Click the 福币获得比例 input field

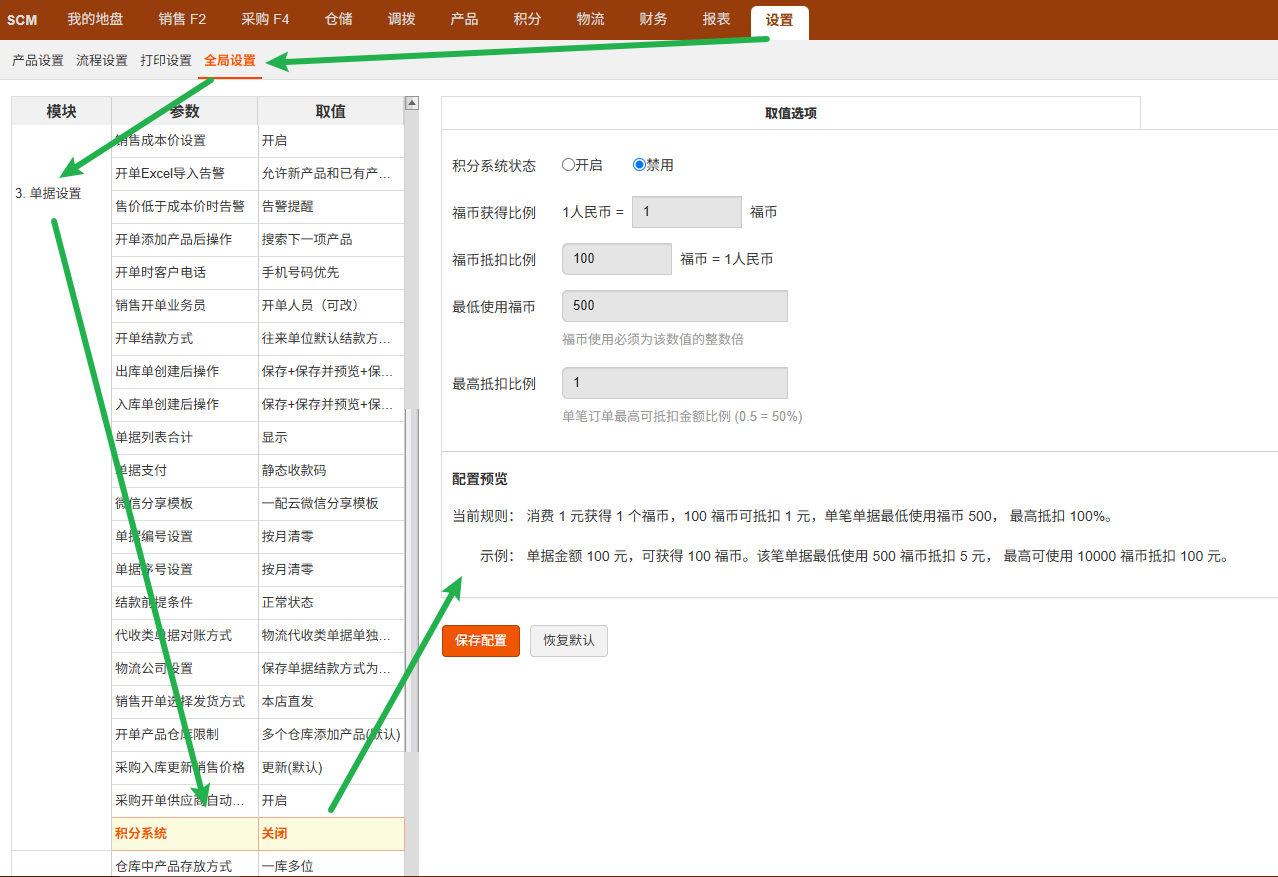[x=686, y=212]
